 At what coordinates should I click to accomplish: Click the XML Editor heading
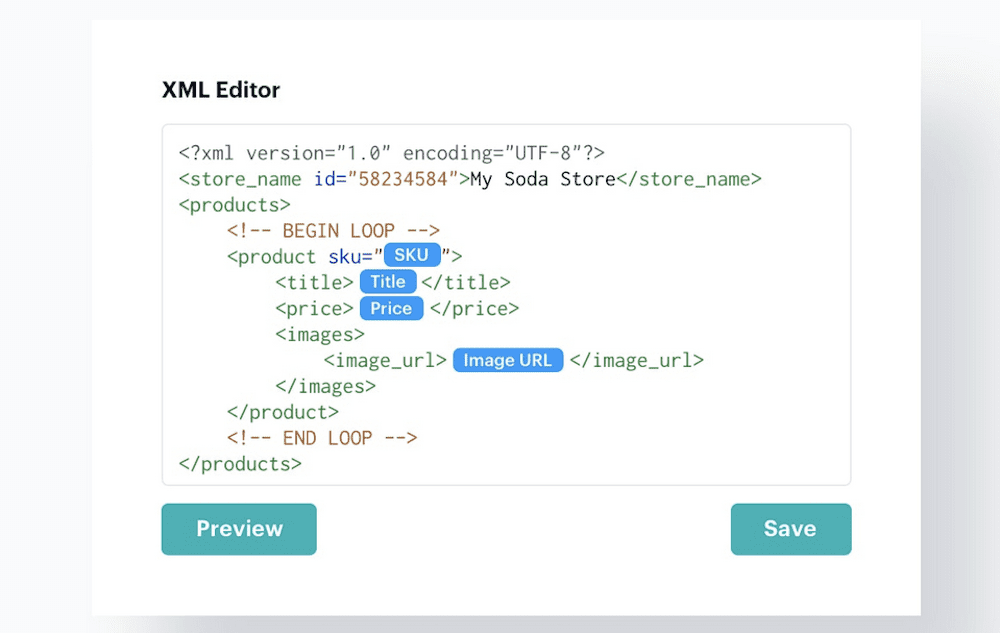[x=220, y=90]
